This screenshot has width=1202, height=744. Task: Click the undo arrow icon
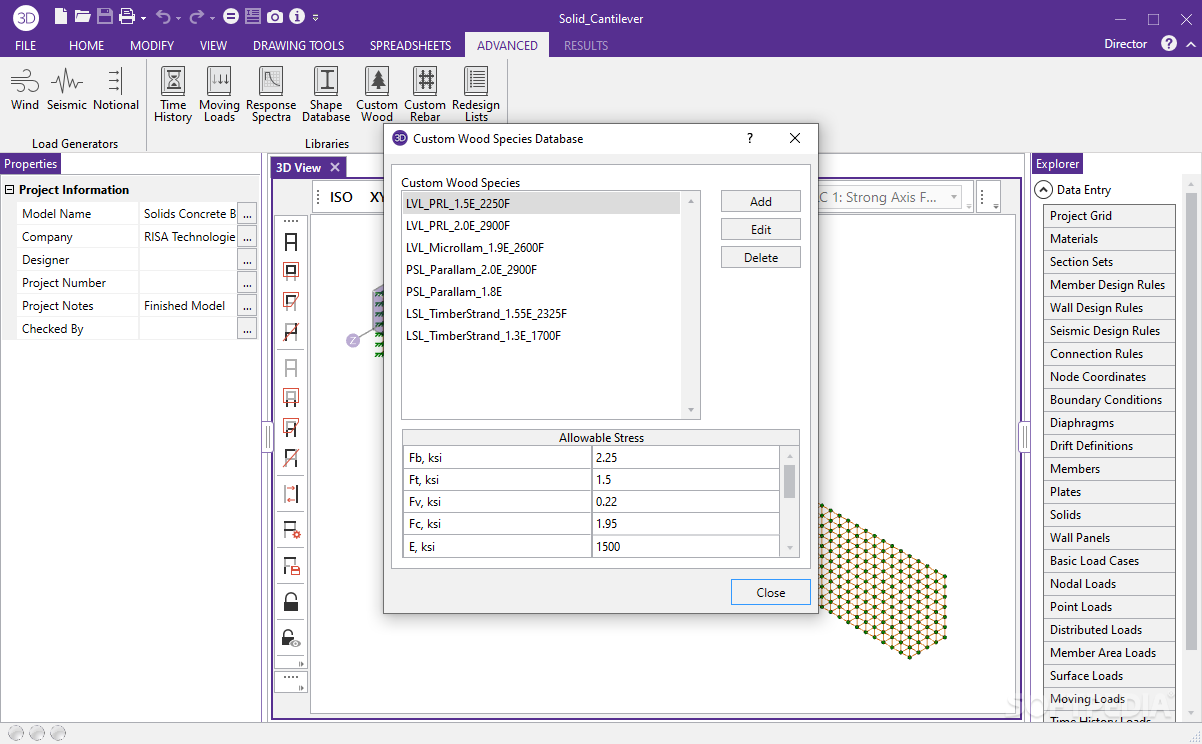164,17
